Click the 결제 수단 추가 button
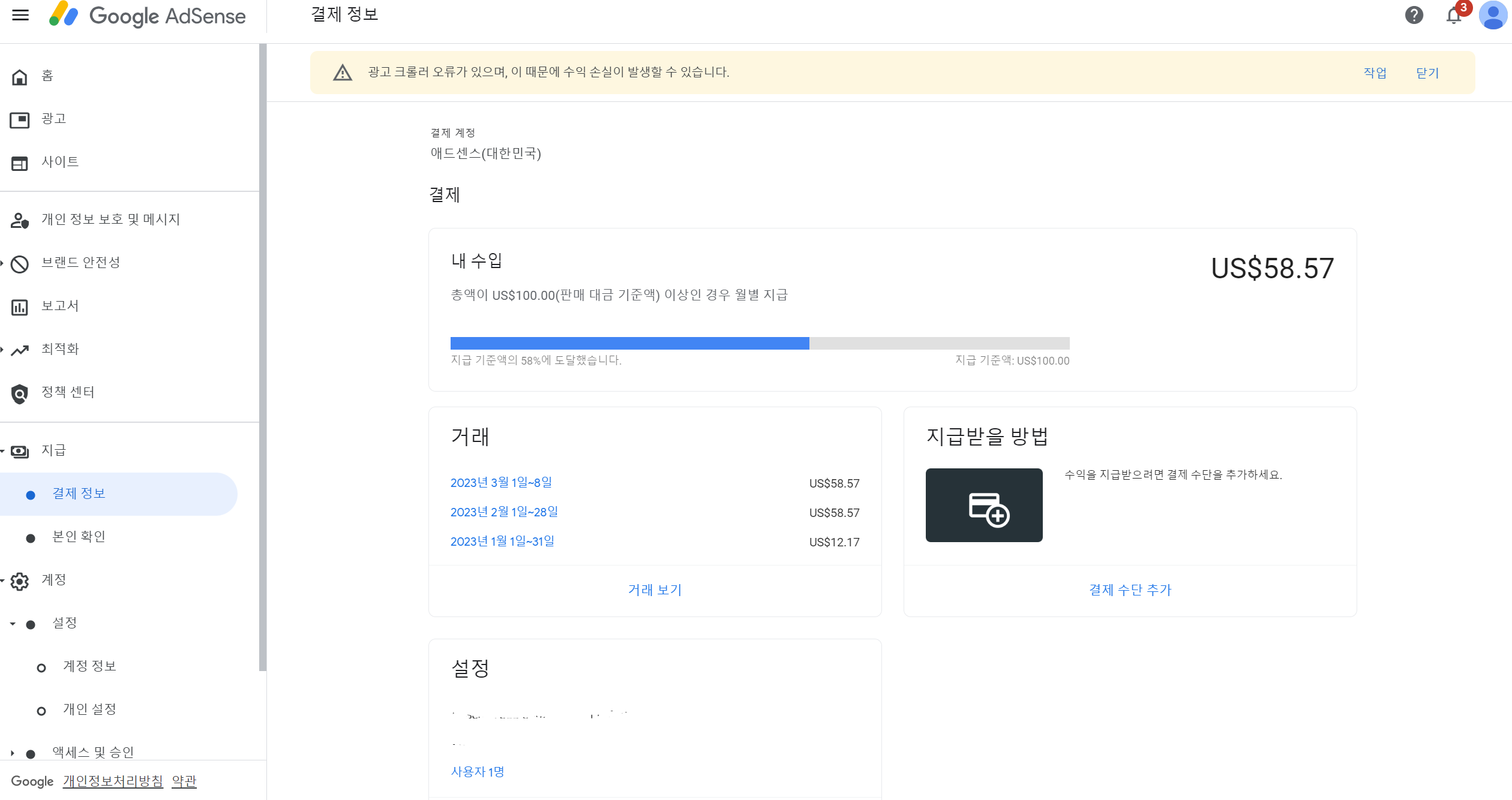 tap(1130, 590)
